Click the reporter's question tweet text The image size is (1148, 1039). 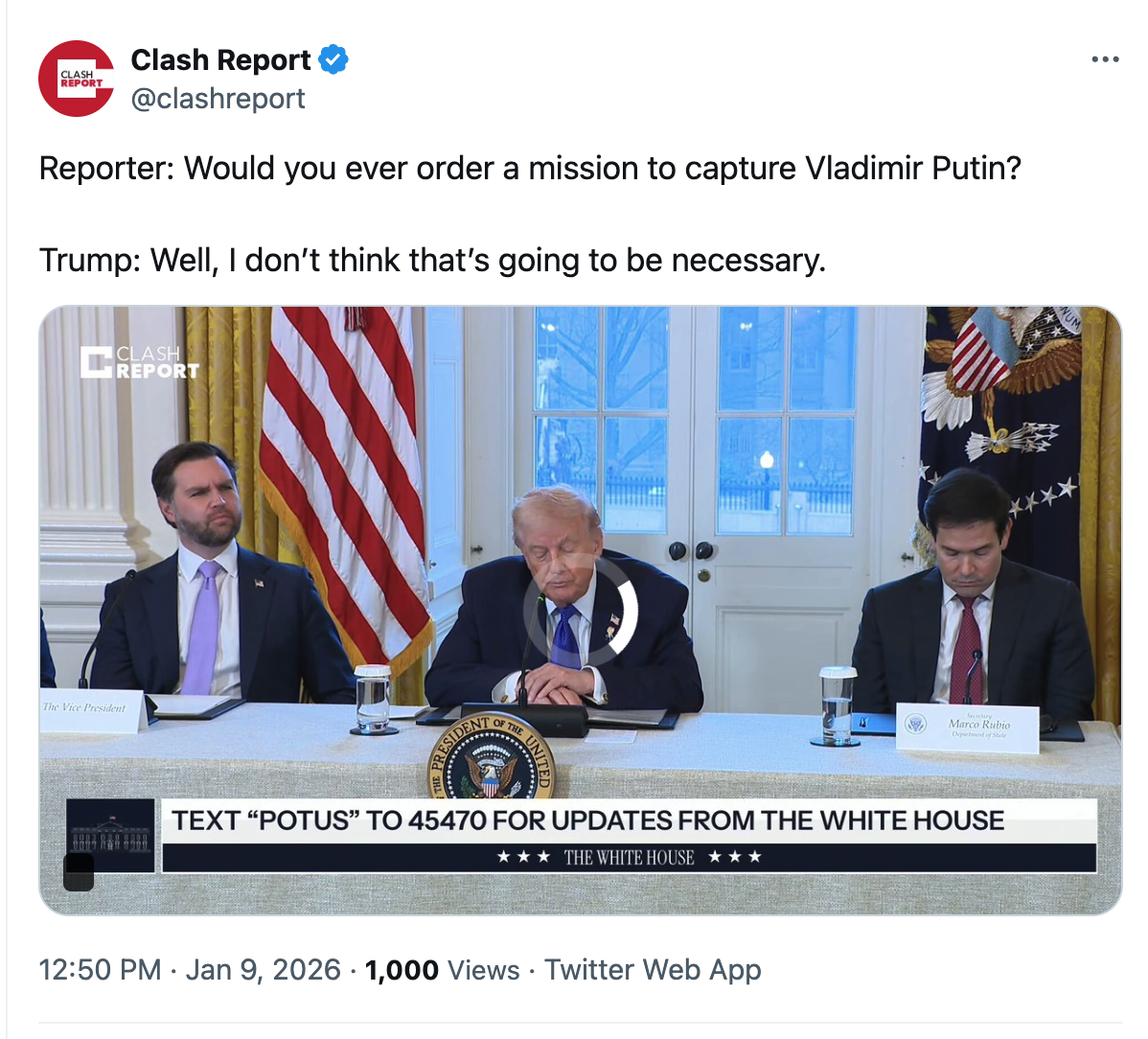[x=530, y=169]
